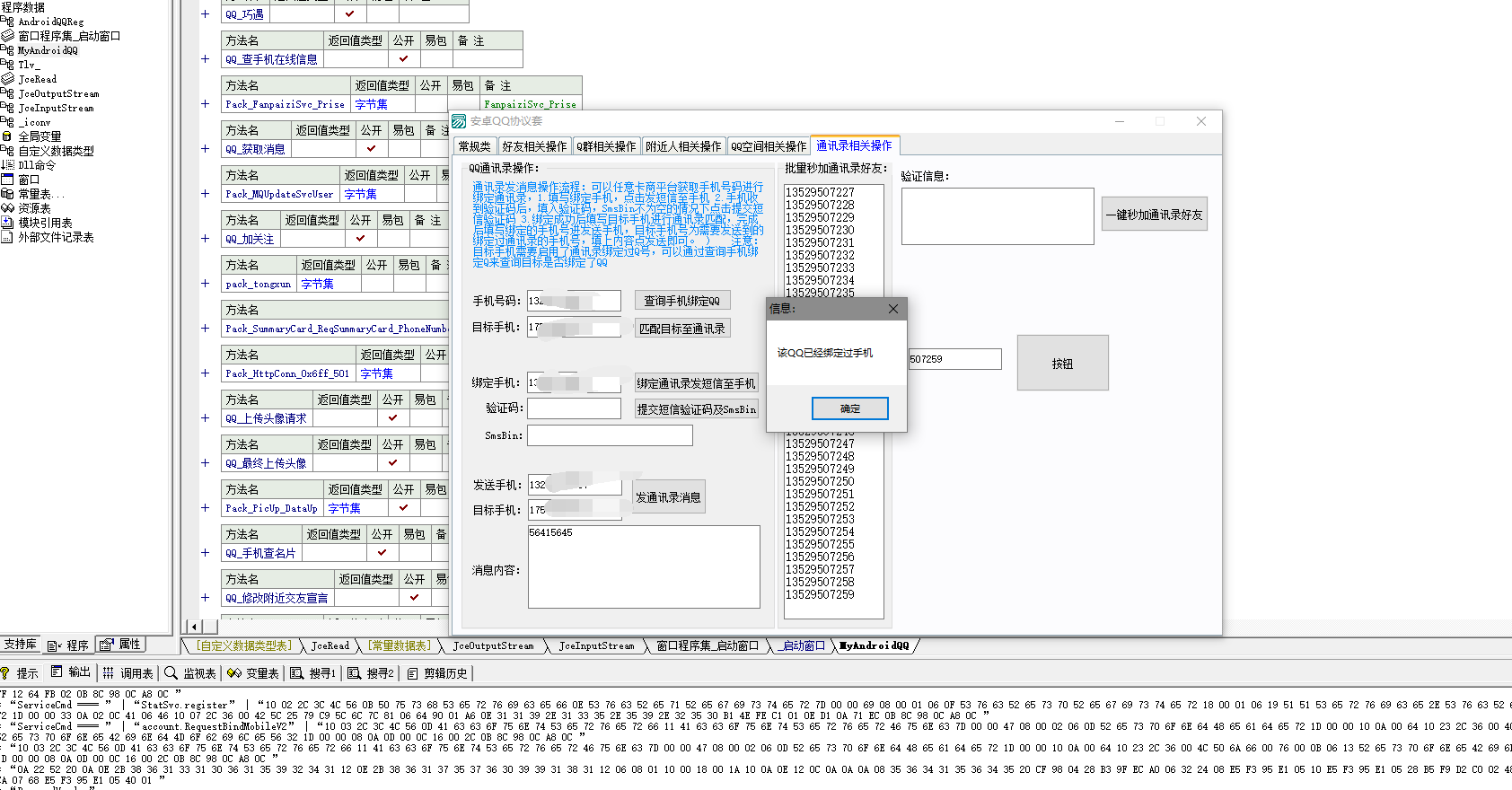Click the icon beside AndroidQQReg in the tree
The width and height of the screenshot is (1512, 790).
[x=7, y=22]
